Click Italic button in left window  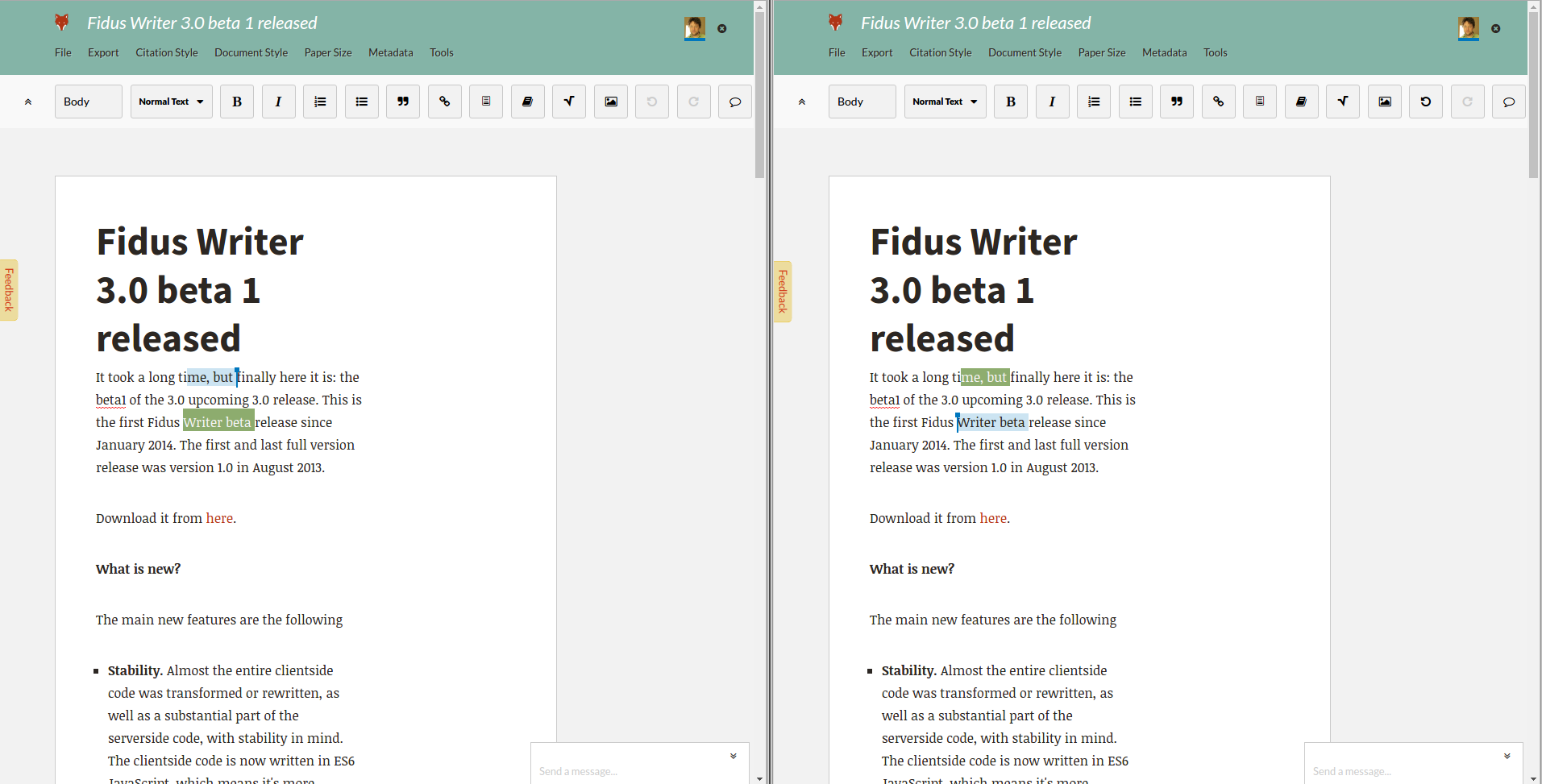coord(278,102)
